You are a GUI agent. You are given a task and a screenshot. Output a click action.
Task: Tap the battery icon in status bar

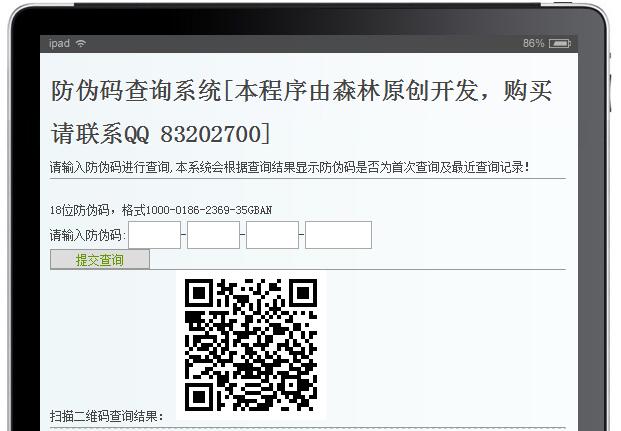(x=560, y=43)
